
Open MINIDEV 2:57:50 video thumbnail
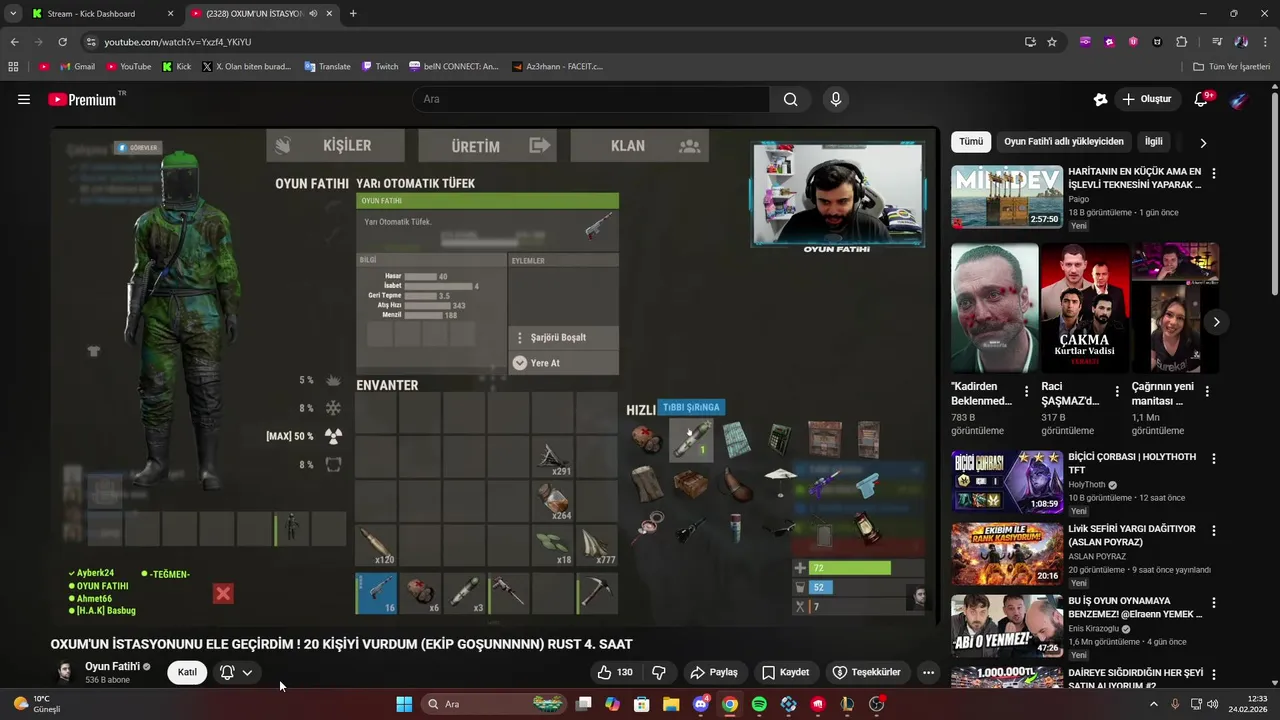click(x=1006, y=197)
